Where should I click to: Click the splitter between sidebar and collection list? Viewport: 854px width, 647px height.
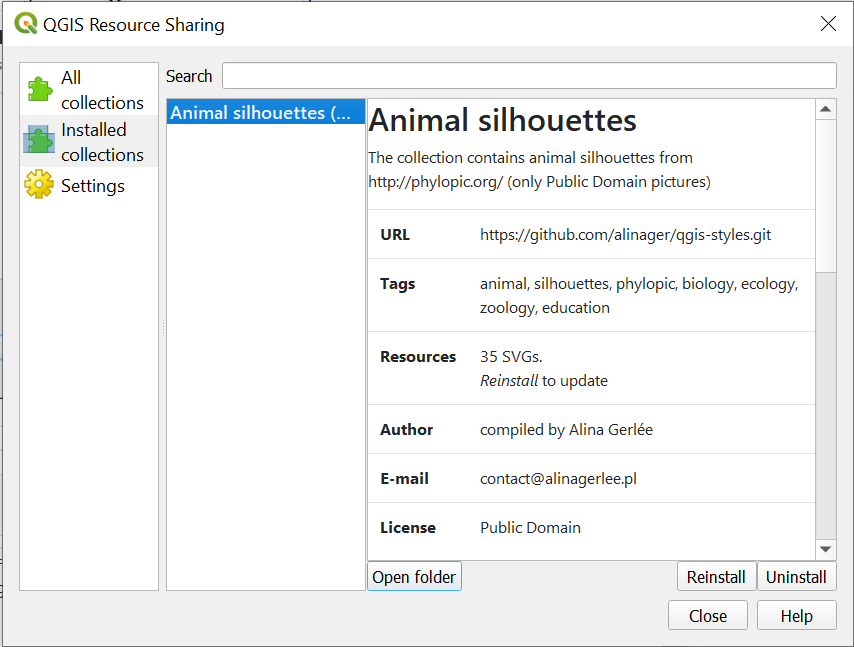point(161,330)
